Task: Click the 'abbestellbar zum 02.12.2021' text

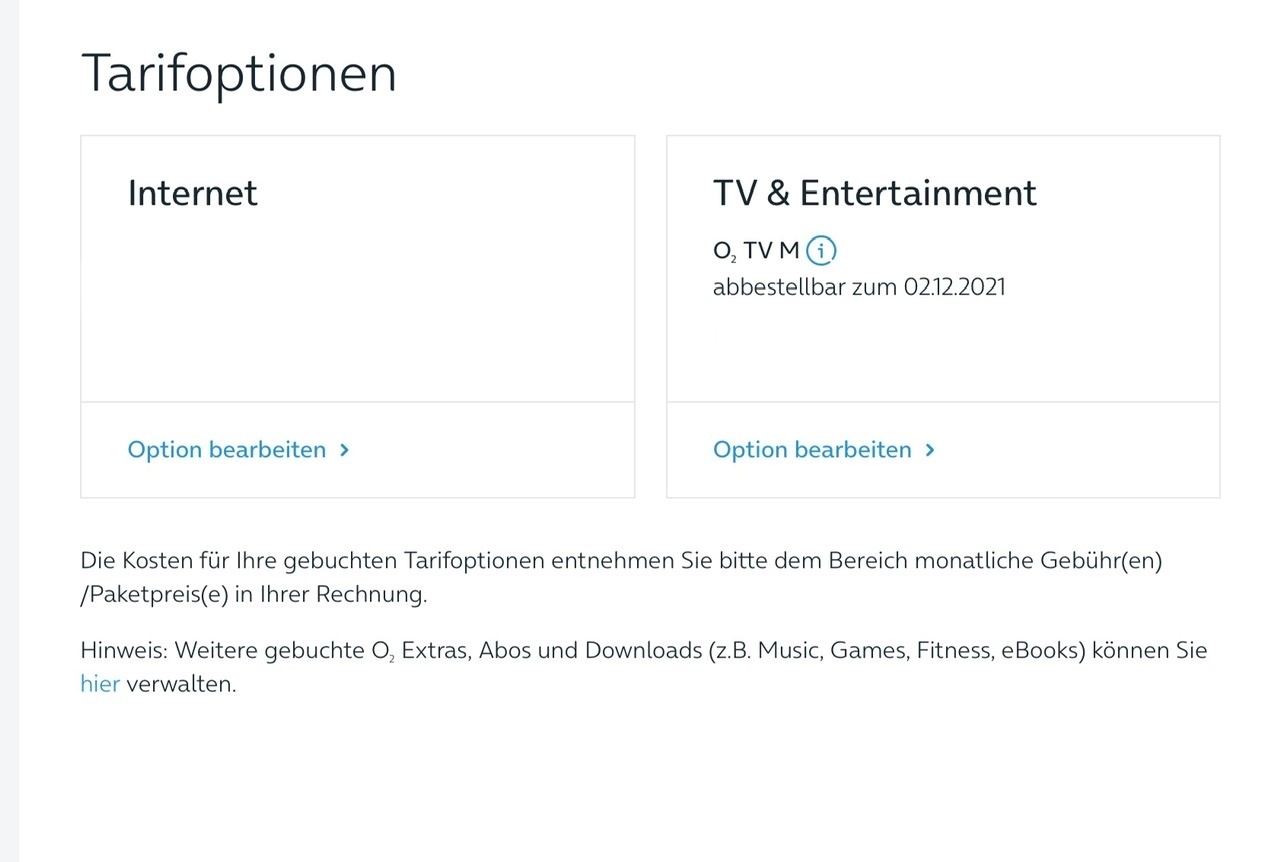Action: 859,287
